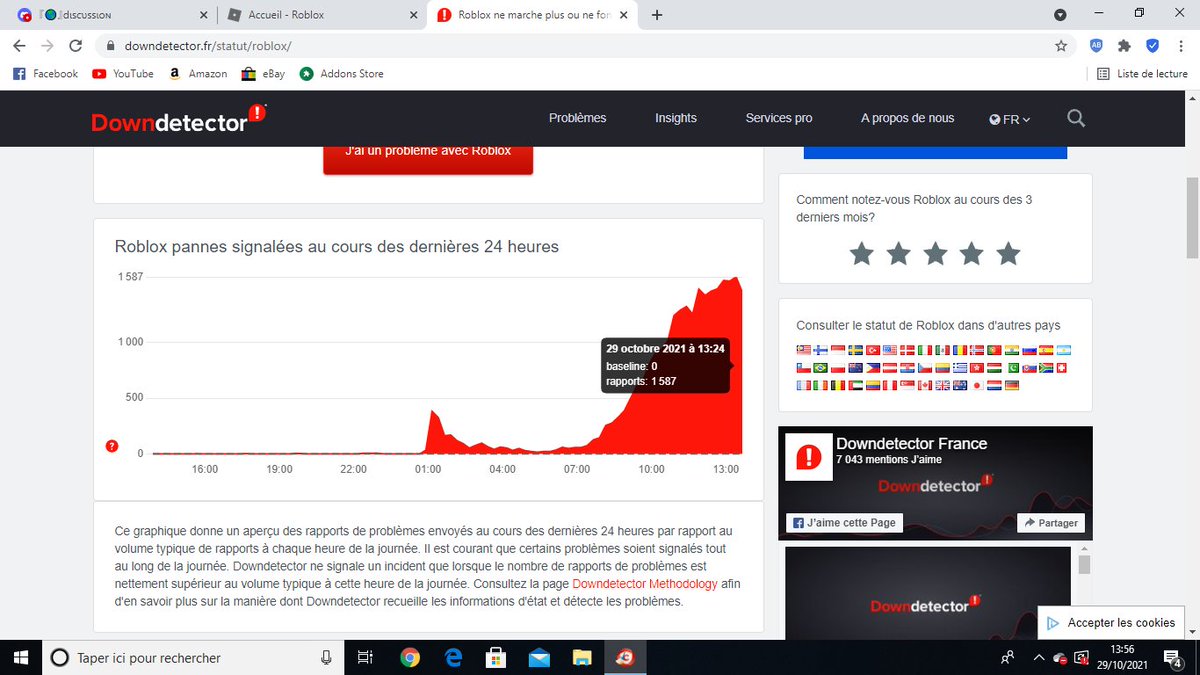
Task: Open the Chrome extensions puzzle icon
Action: 1124,46
